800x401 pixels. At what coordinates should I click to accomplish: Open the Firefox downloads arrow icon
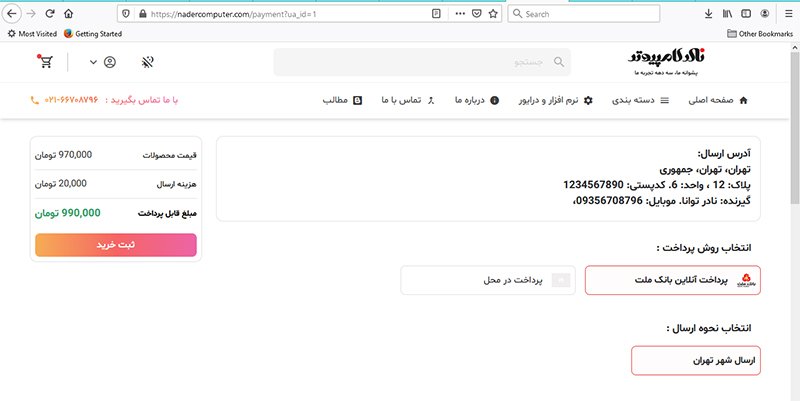(708, 14)
